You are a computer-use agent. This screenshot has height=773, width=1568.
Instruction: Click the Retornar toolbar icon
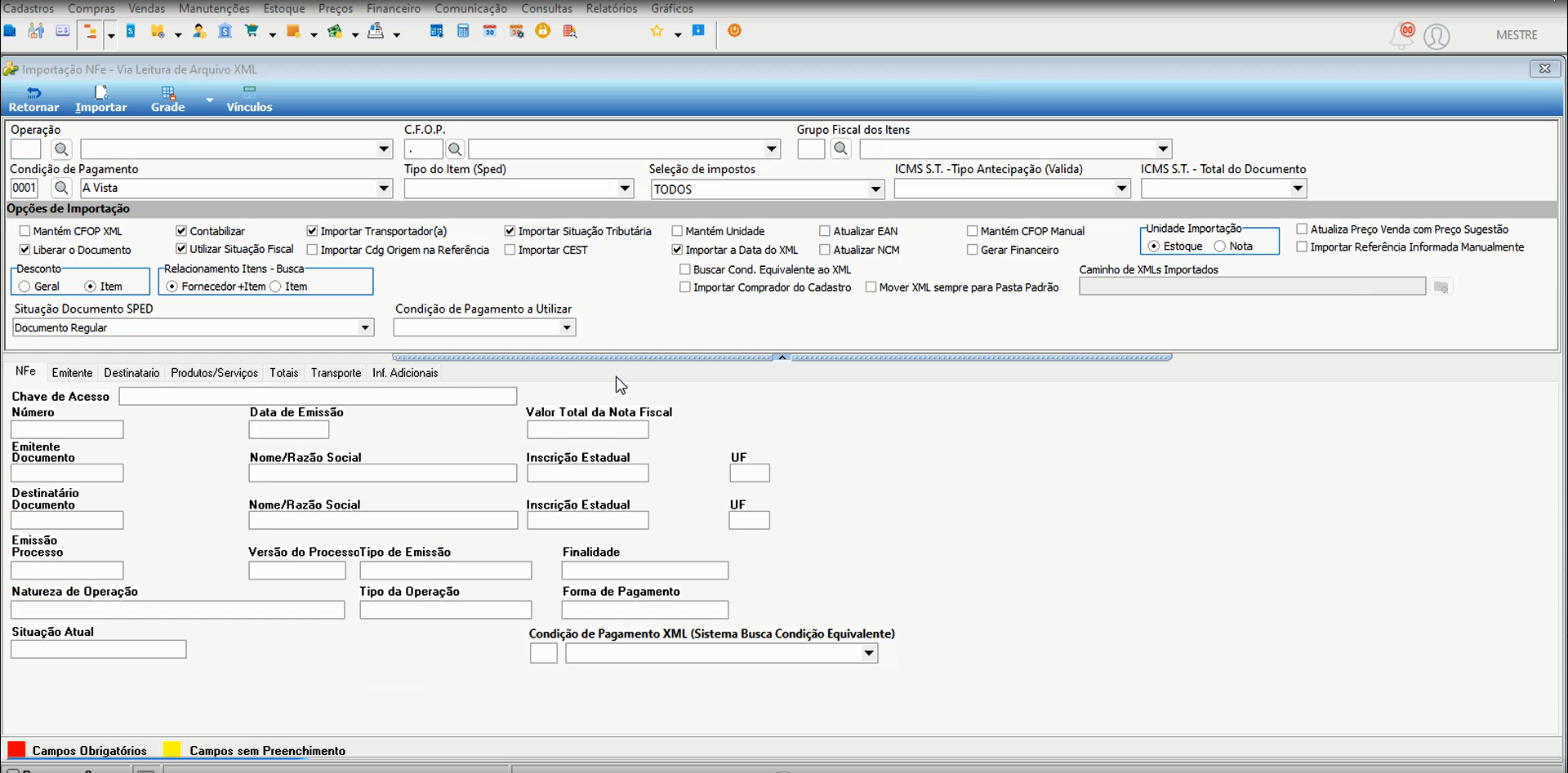[x=33, y=100]
